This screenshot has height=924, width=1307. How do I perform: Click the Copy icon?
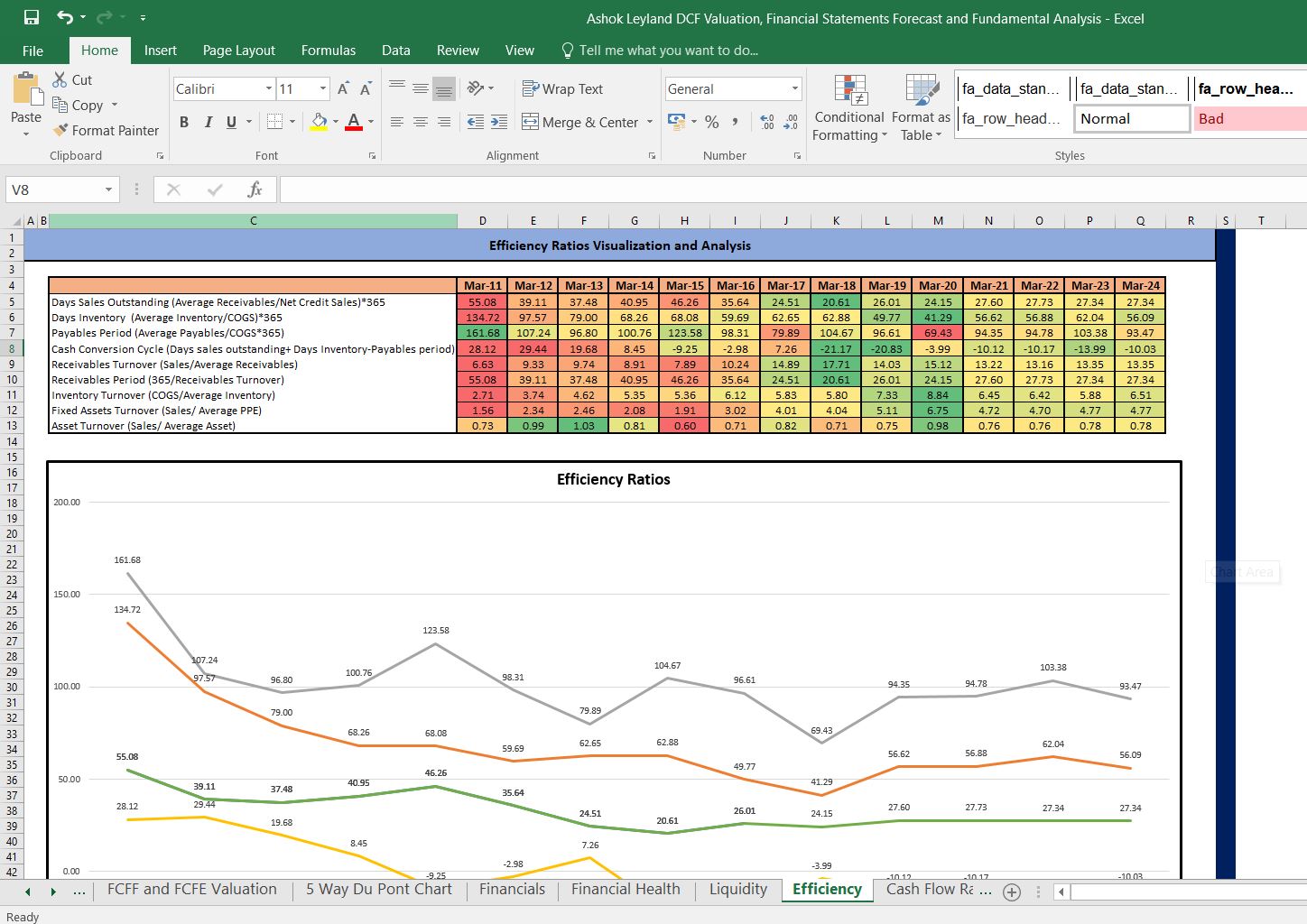[x=60, y=105]
